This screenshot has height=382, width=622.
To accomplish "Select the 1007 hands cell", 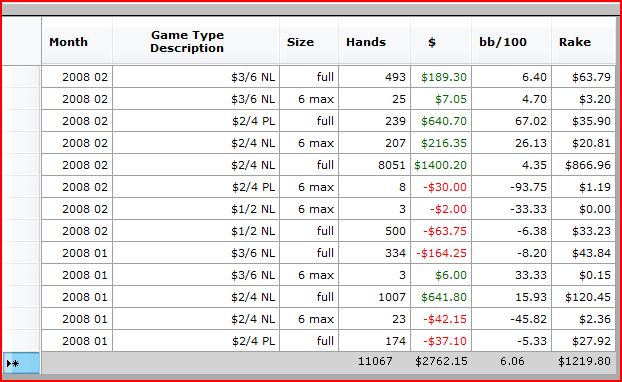I will click(374, 297).
